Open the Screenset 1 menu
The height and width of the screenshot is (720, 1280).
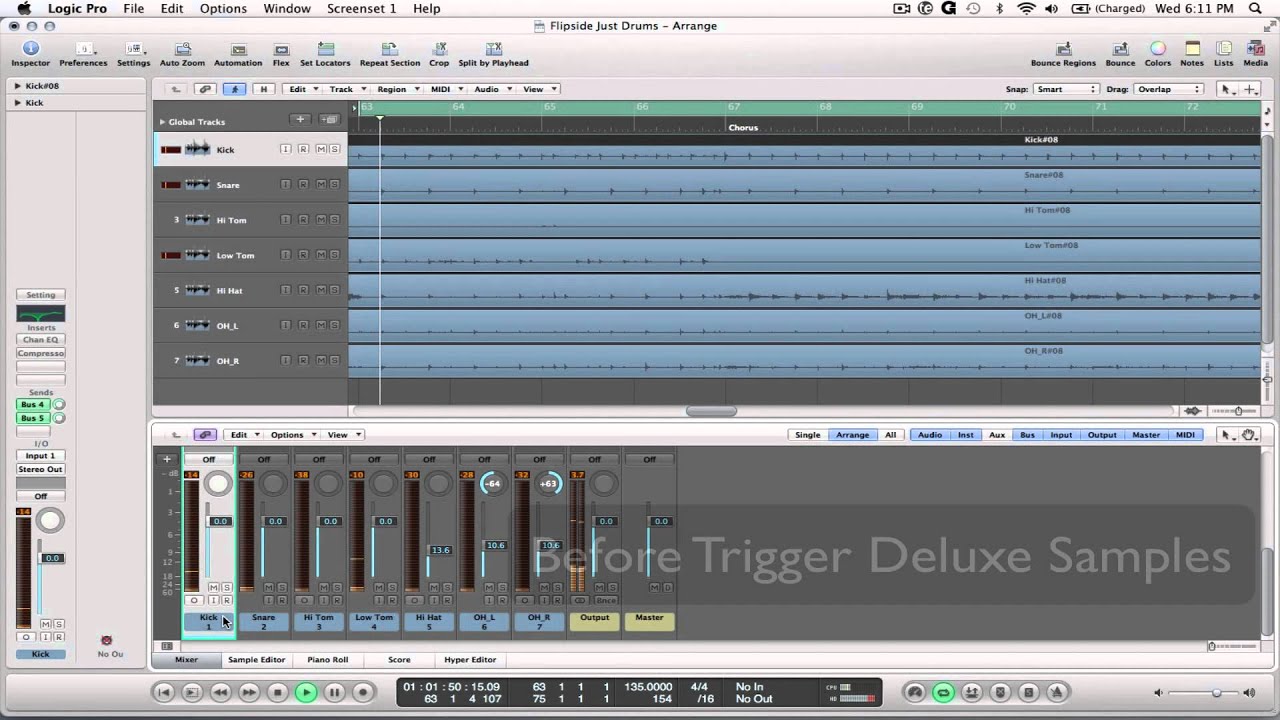pos(361,8)
